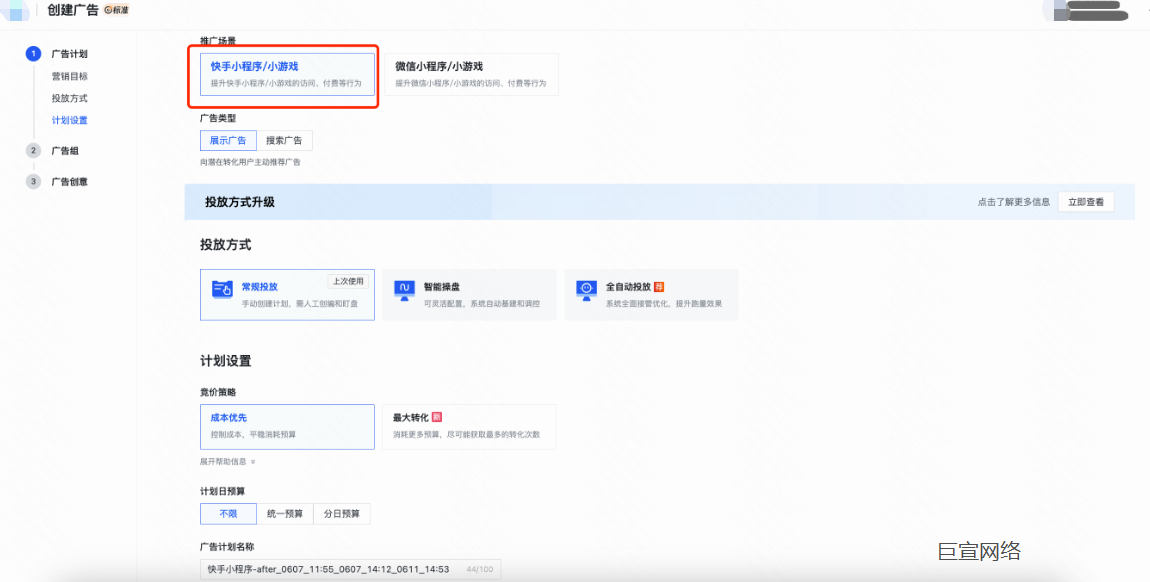
Task: Switch ad type to 搜索广告
Action: tap(287, 140)
